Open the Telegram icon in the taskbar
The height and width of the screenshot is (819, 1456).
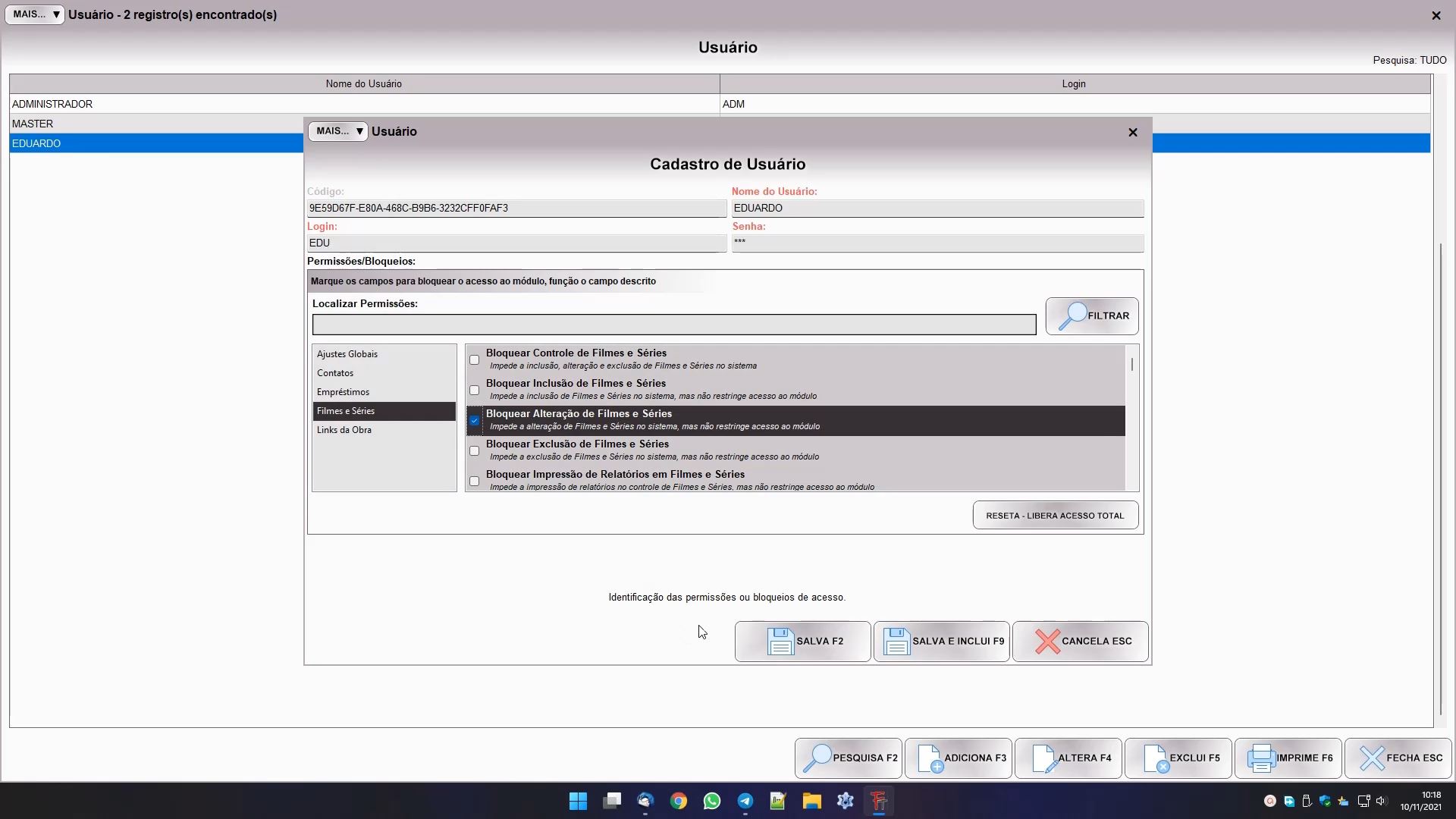tap(745, 801)
